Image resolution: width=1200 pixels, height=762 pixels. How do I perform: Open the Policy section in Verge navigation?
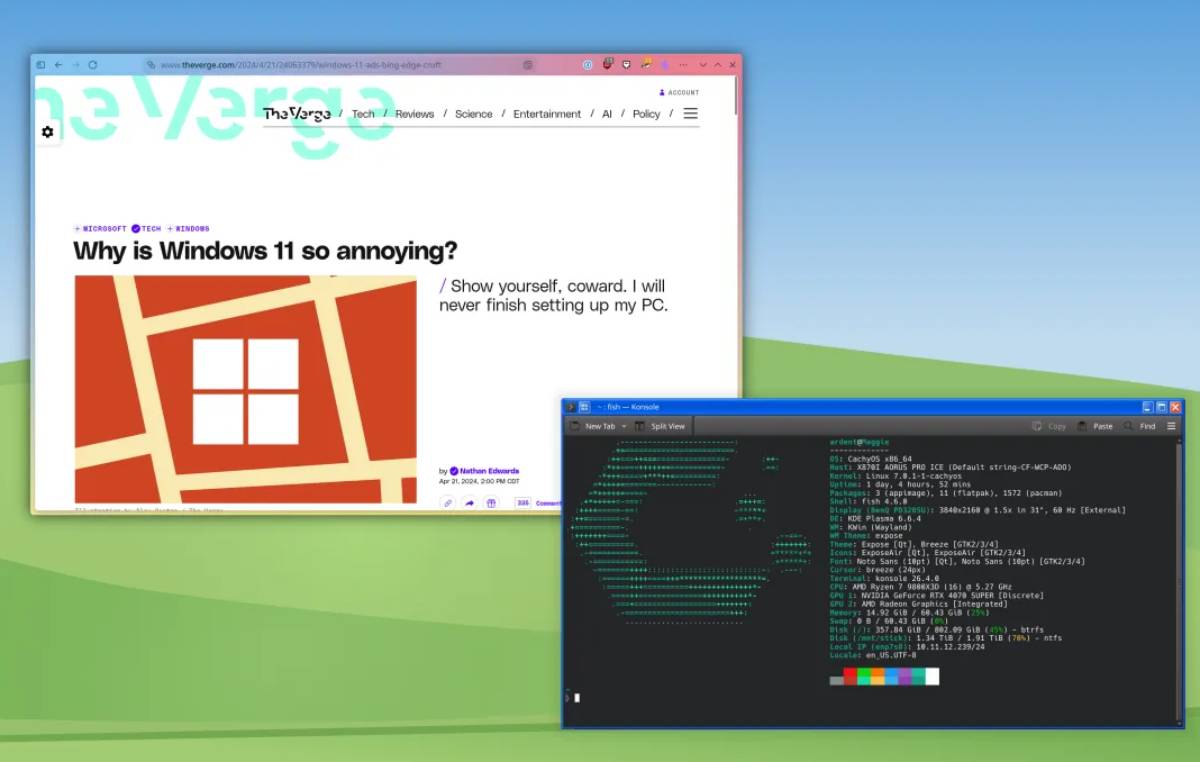click(x=647, y=114)
